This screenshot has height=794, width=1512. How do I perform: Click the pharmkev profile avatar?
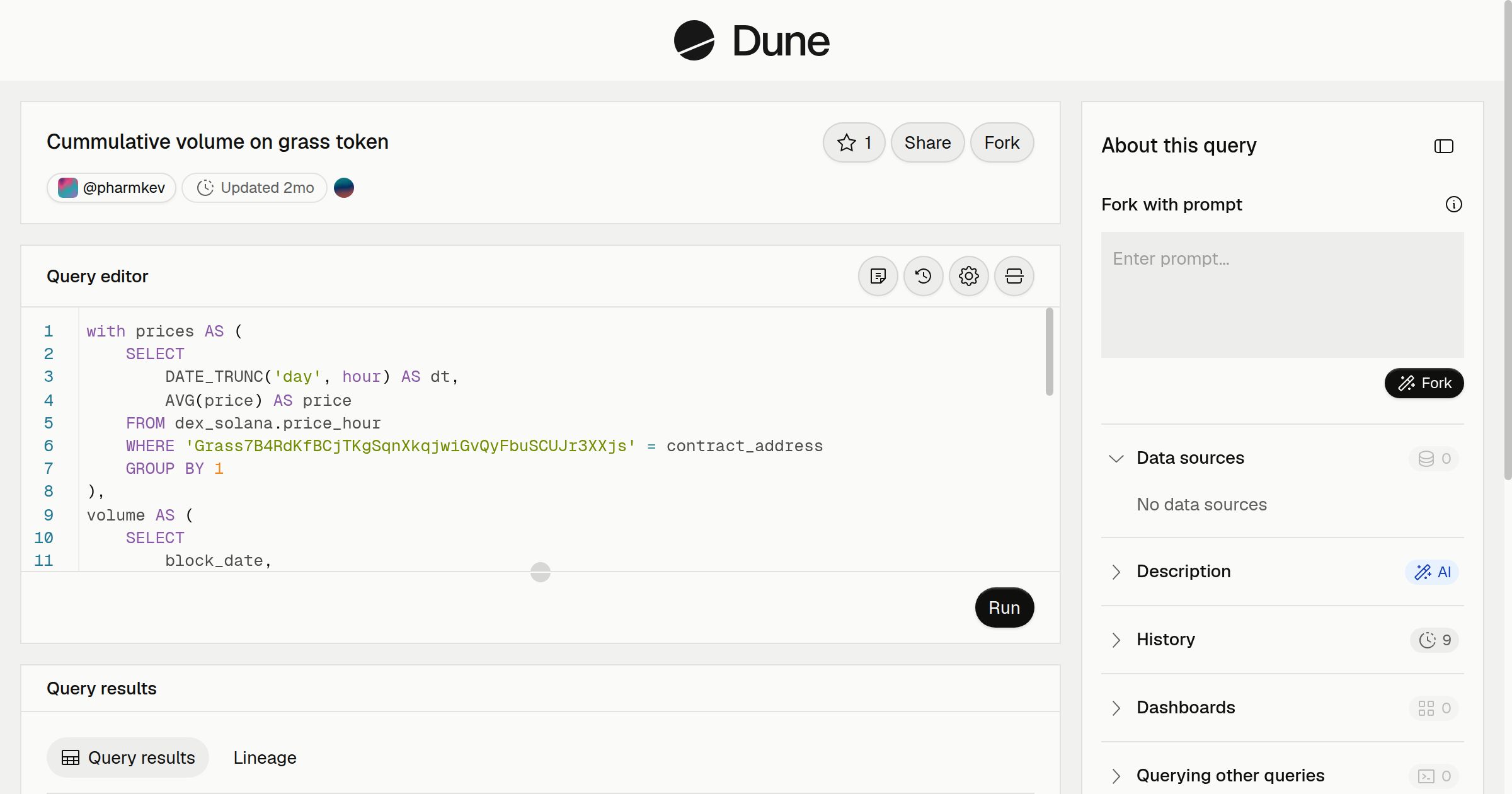(x=68, y=188)
